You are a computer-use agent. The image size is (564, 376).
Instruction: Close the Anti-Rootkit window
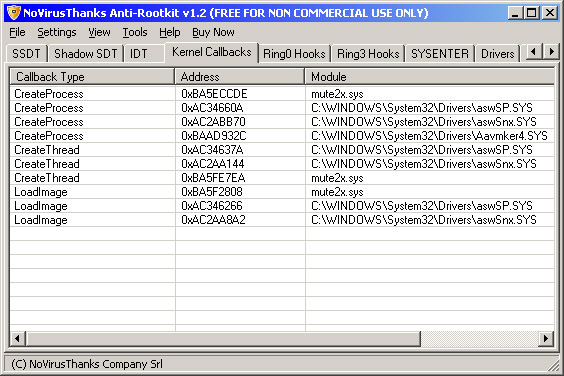click(x=550, y=13)
